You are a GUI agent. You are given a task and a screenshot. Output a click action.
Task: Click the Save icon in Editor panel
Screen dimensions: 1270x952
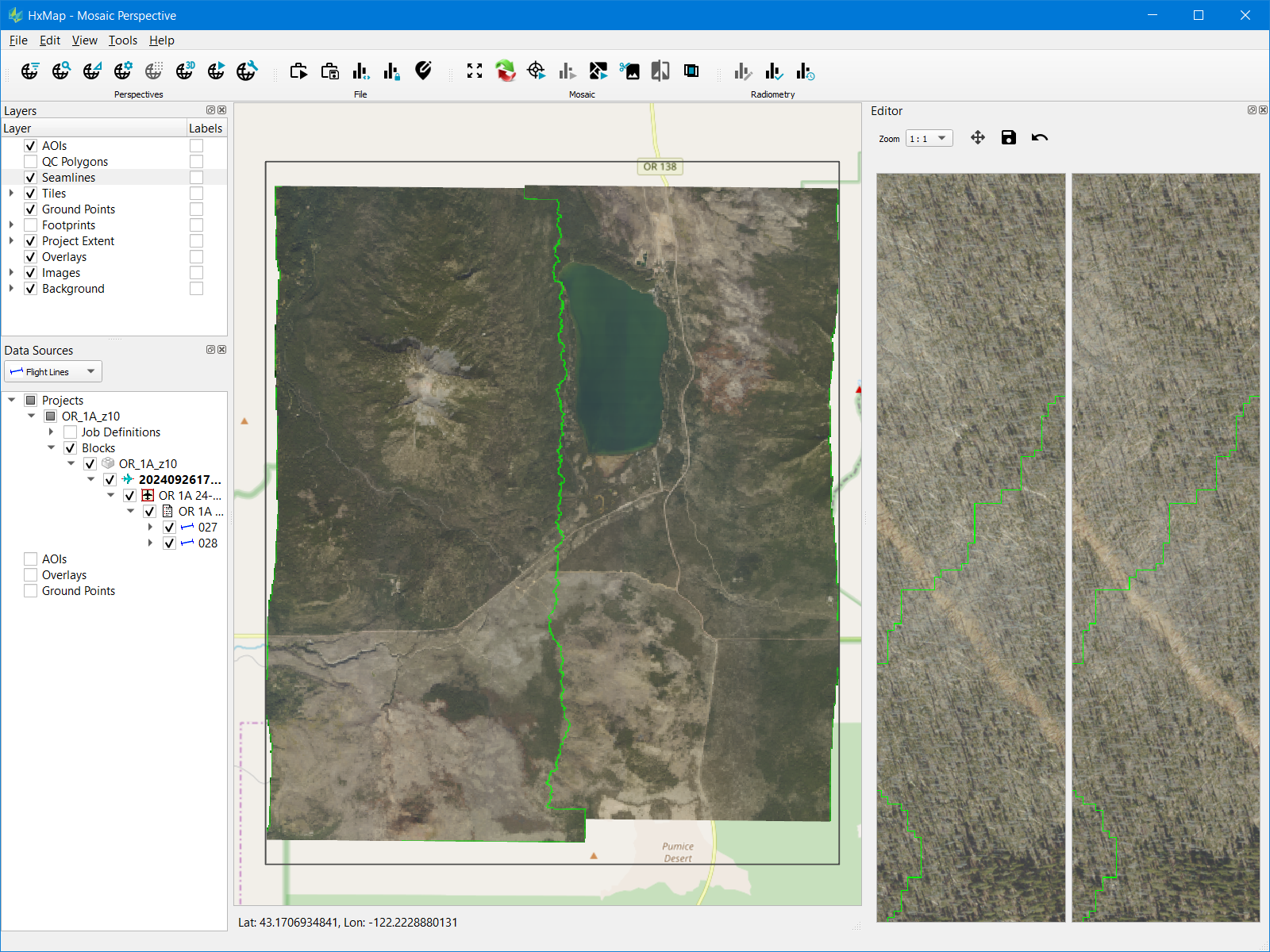tap(1008, 138)
